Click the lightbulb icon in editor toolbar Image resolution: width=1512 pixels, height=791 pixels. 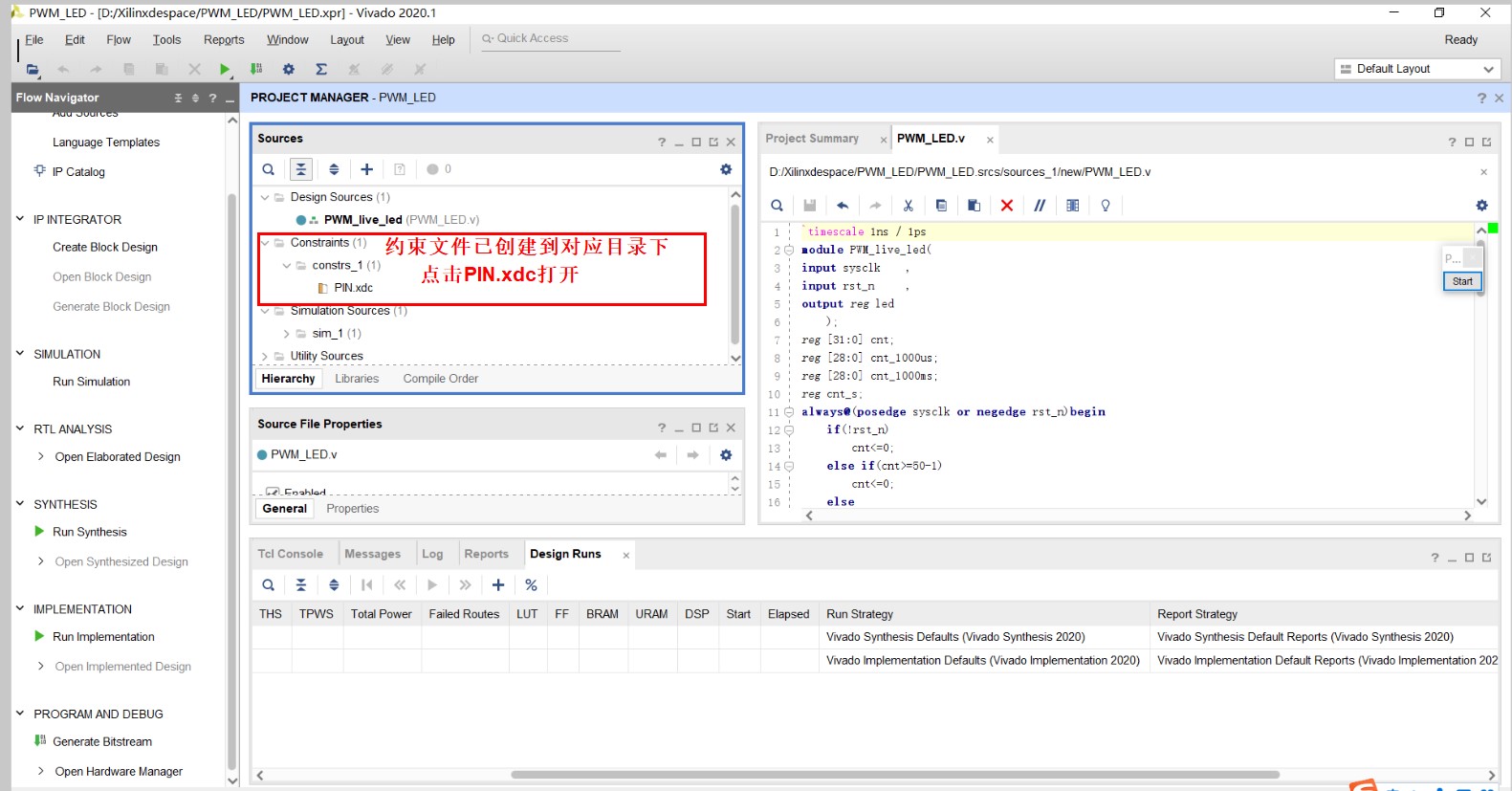(1106, 206)
